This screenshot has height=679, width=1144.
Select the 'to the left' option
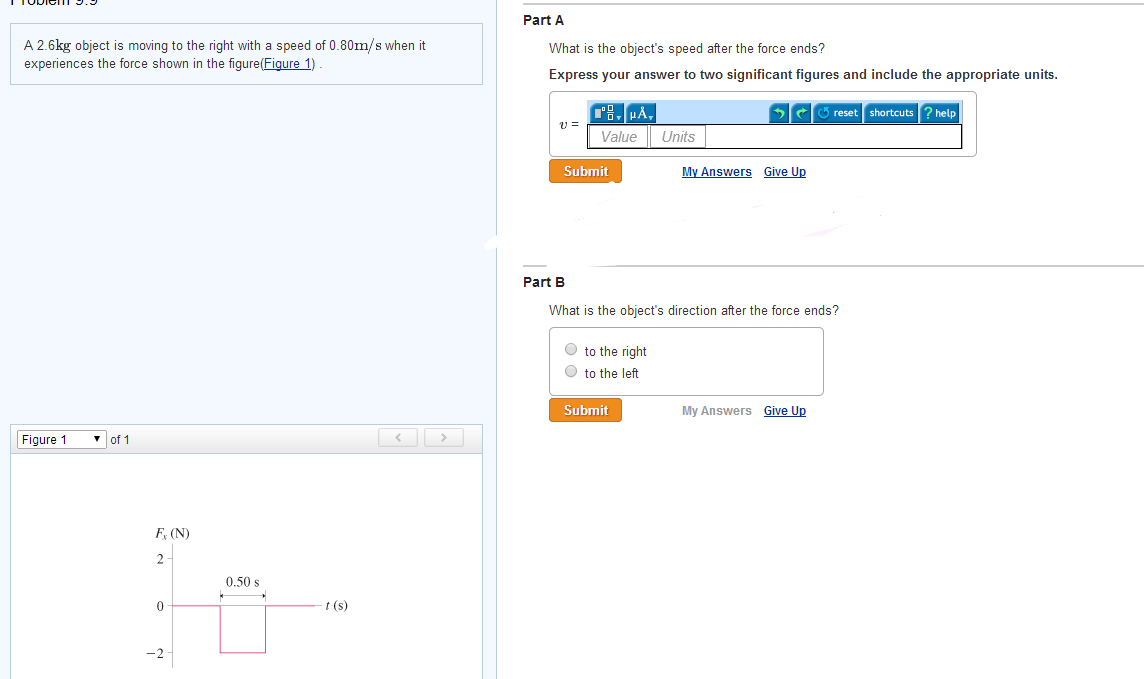571,370
